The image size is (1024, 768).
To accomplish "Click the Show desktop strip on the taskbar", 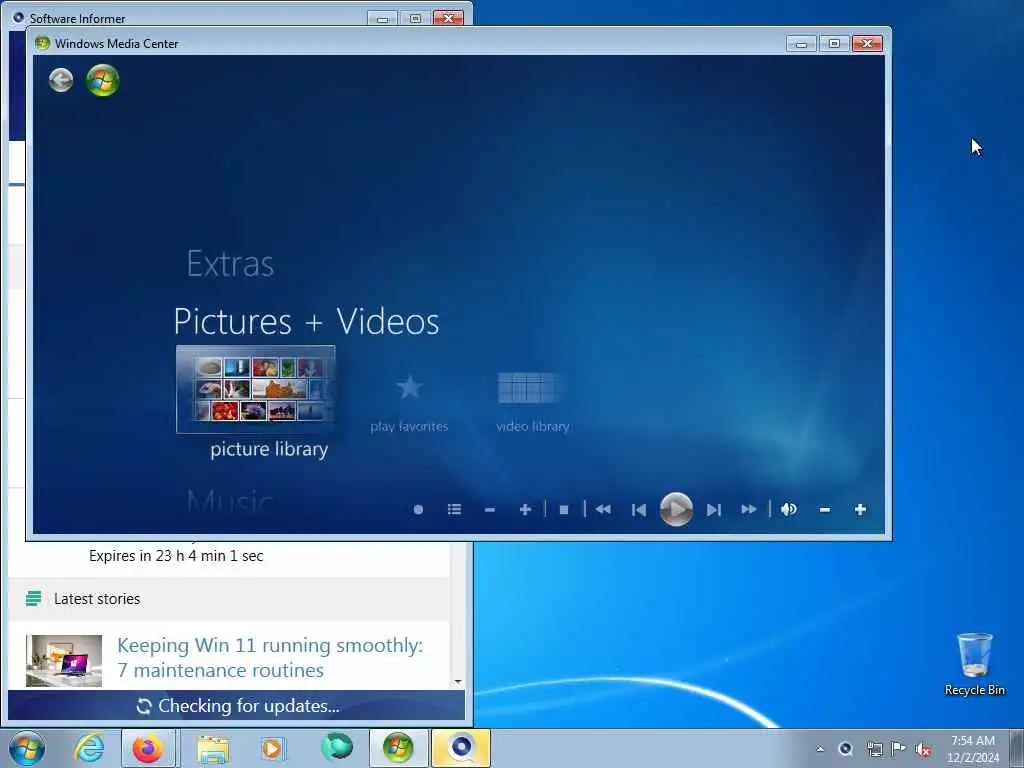I will point(1017,748).
